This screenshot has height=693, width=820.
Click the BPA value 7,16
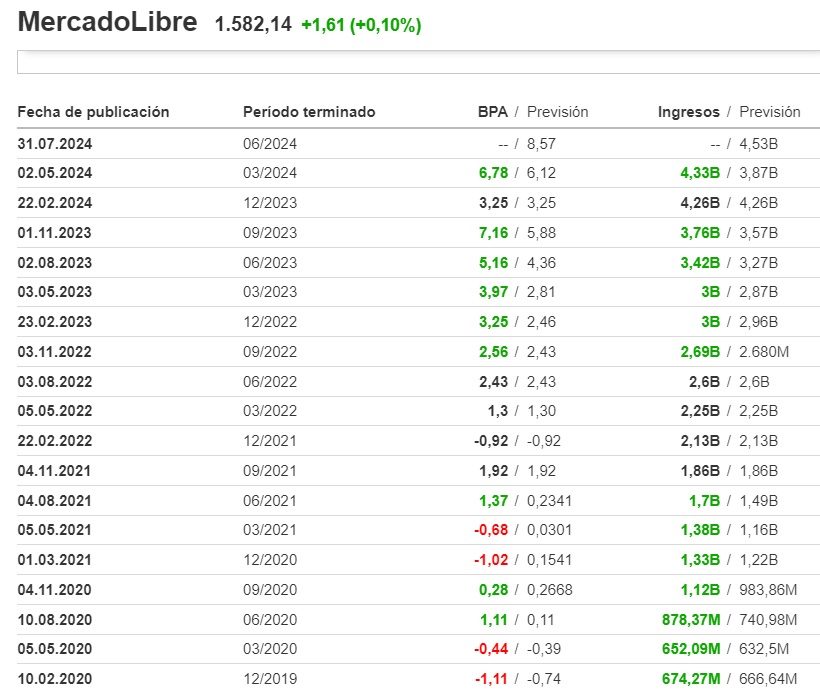493,233
